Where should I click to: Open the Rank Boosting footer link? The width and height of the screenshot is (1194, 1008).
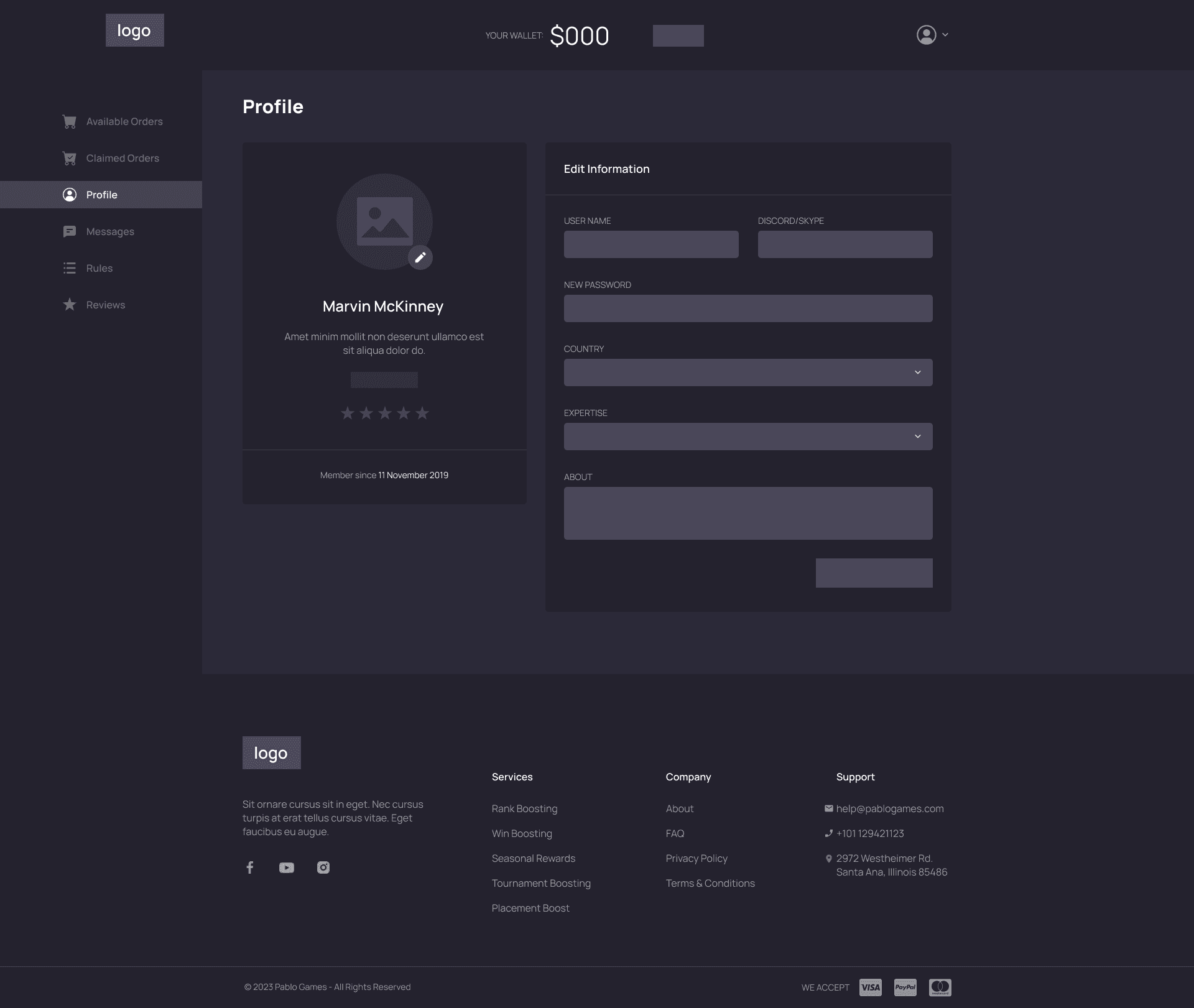(x=524, y=808)
